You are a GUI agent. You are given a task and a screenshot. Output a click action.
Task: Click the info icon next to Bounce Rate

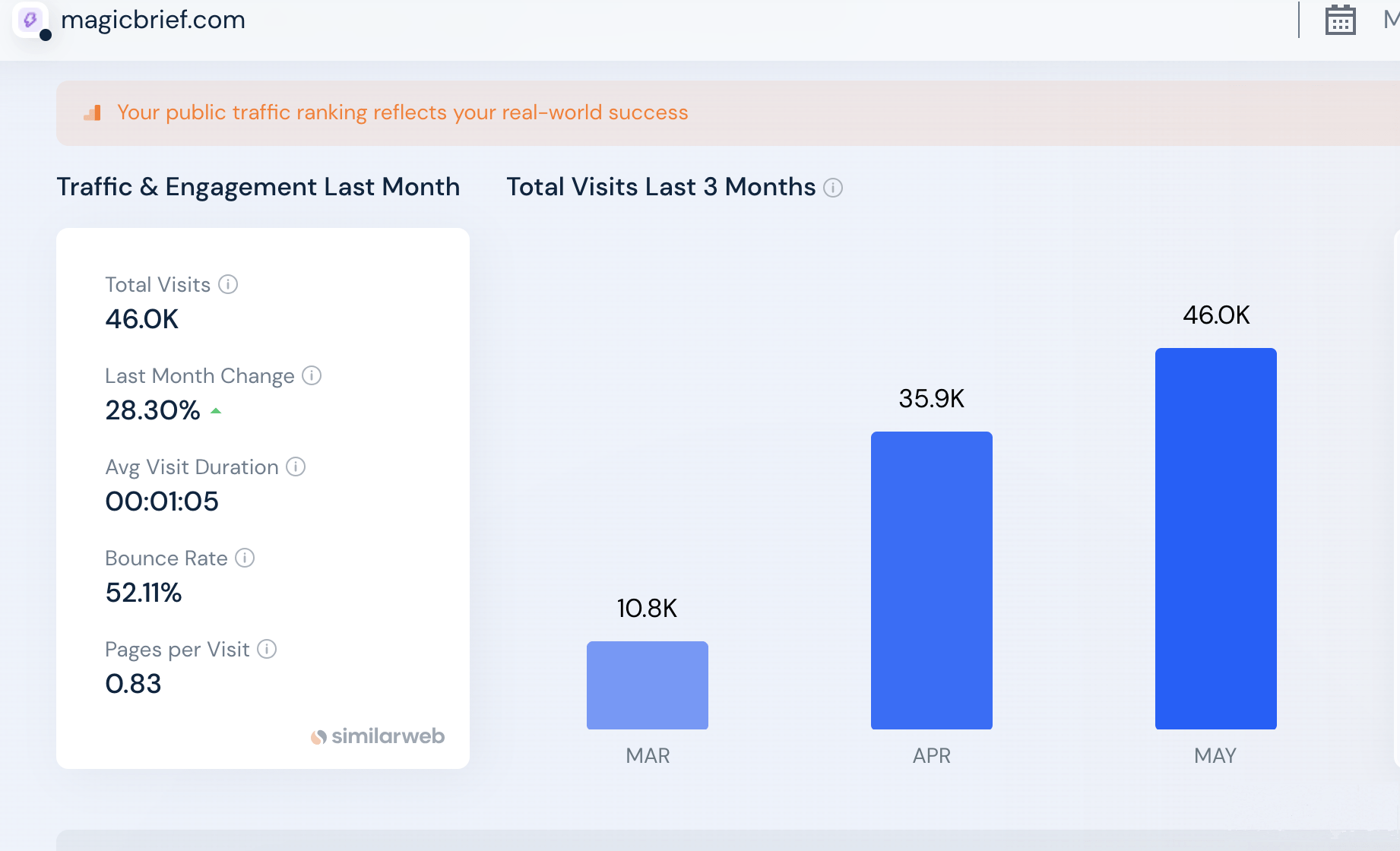245,558
